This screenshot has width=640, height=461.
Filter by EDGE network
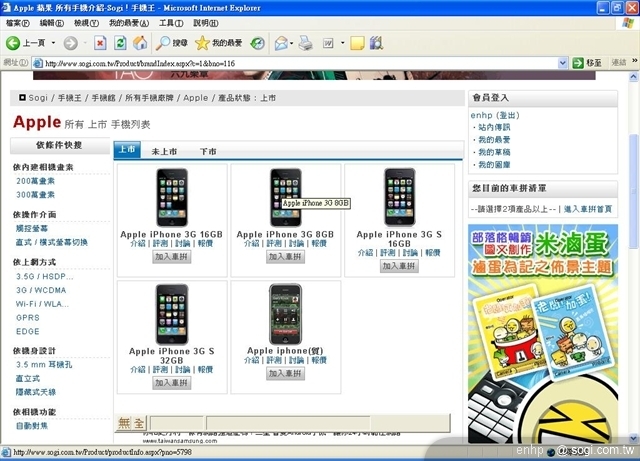point(28,331)
